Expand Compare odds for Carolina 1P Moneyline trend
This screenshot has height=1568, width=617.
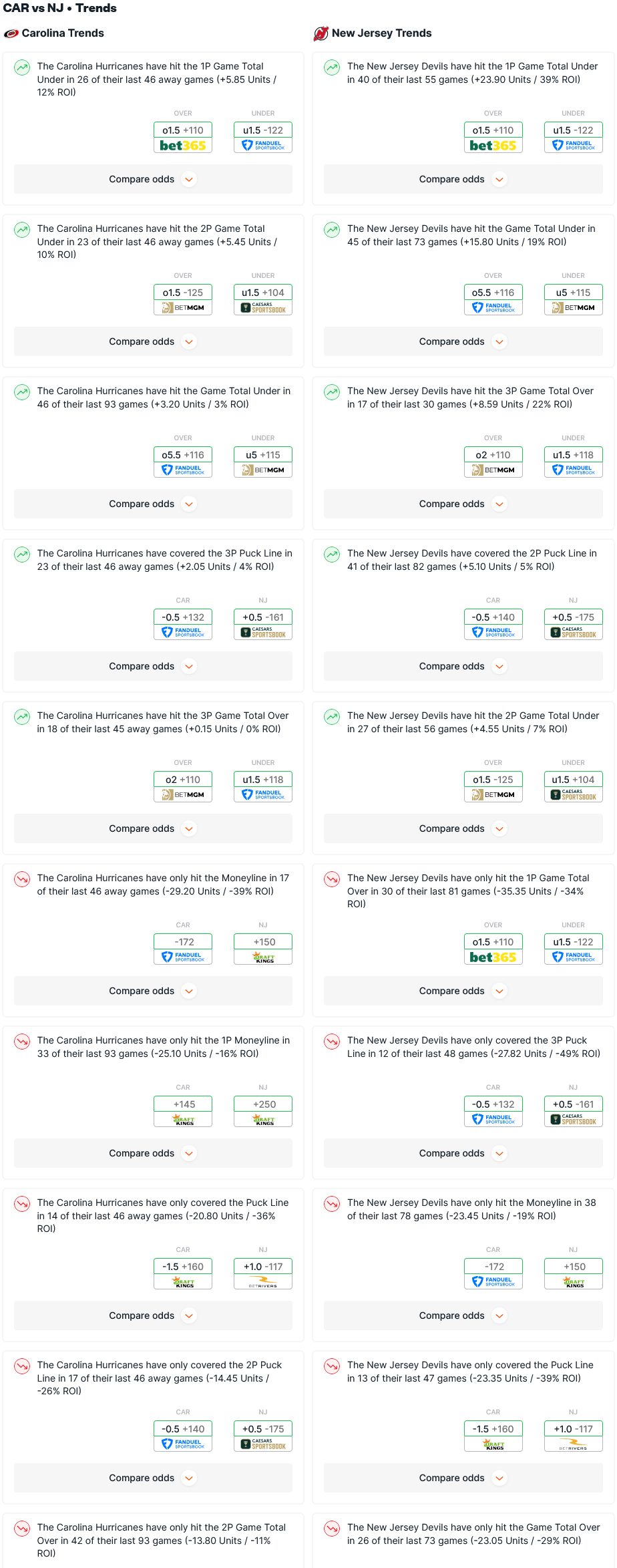coord(153,1153)
